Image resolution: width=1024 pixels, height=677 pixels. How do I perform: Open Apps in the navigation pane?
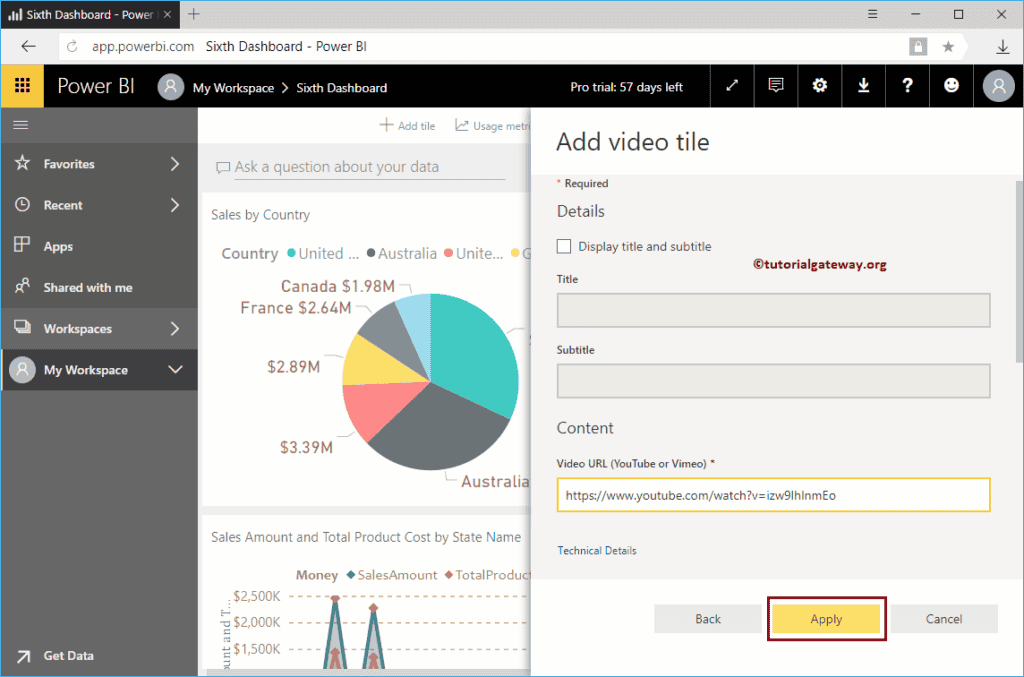(x=58, y=246)
